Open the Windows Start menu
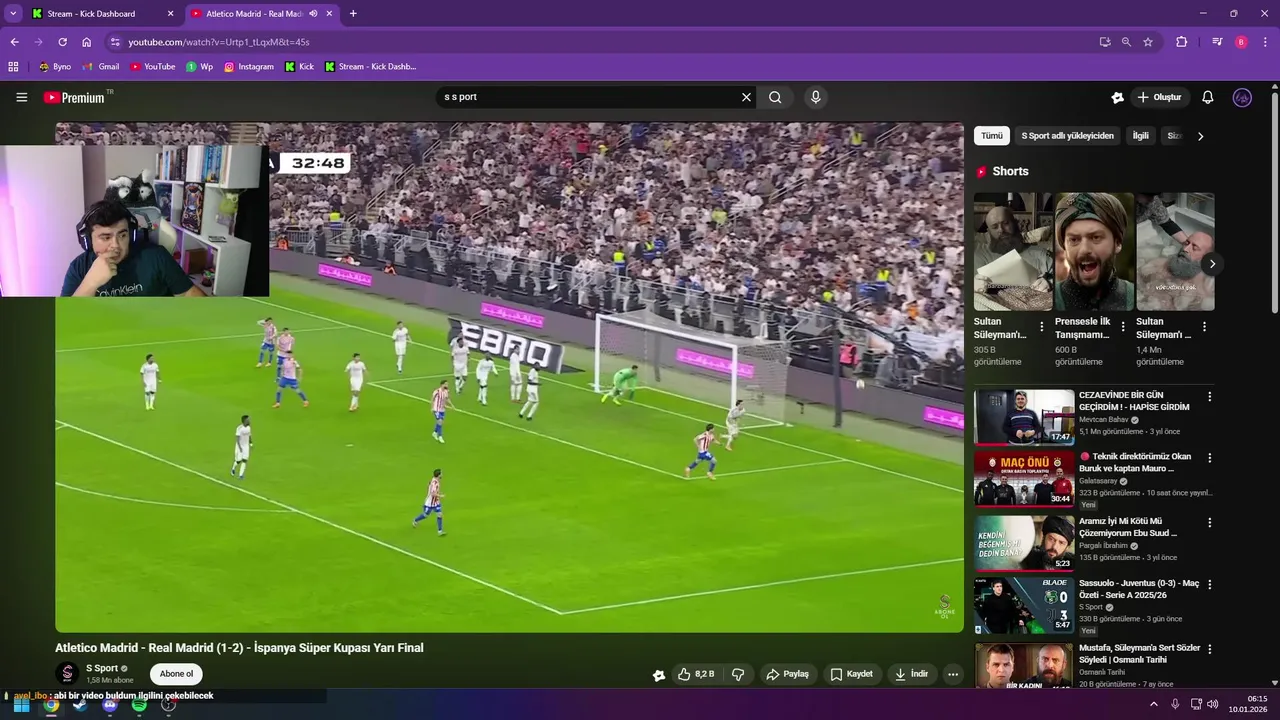Image resolution: width=1280 pixels, height=720 pixels. tap(21, 704)
